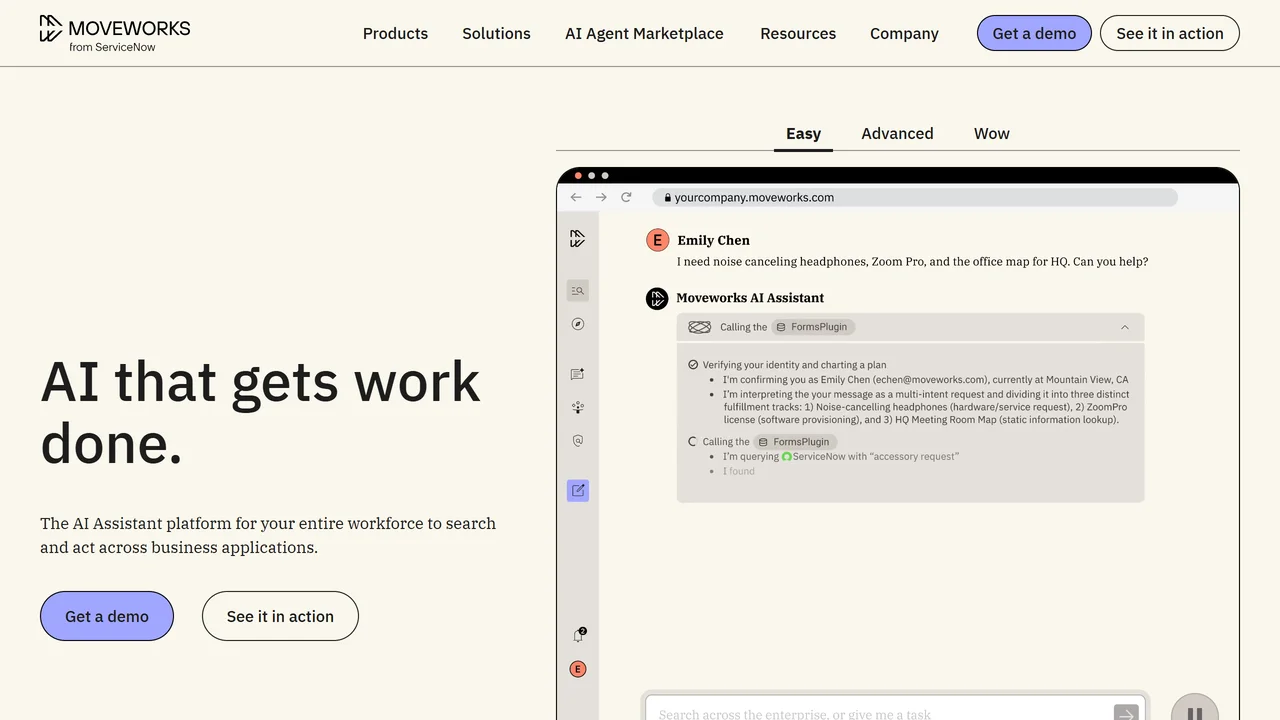Open the sparkle chat icon in sidebar
Image resolution: width=1280 pixels, height=720 pixels.
(x=577, y=374)
